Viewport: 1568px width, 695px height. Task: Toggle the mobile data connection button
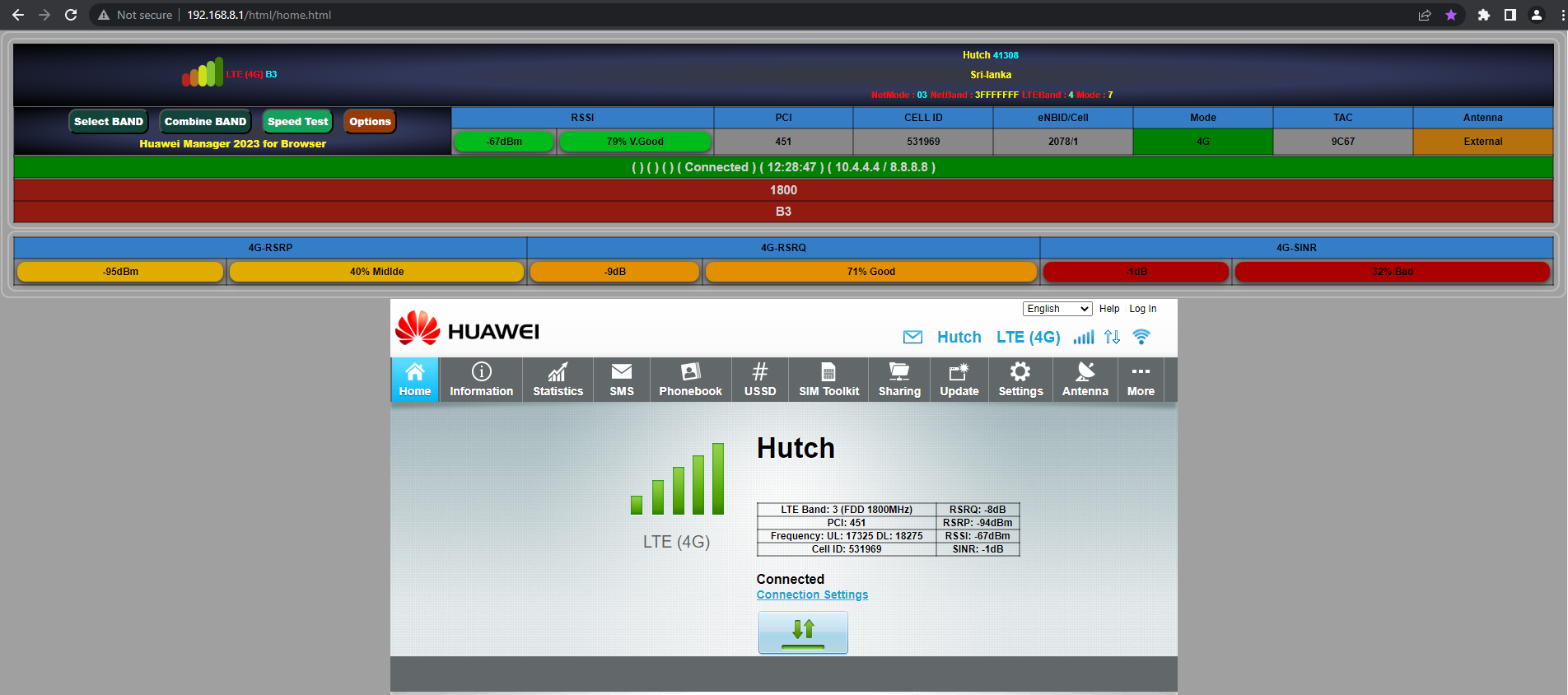[x=803, y=632]
